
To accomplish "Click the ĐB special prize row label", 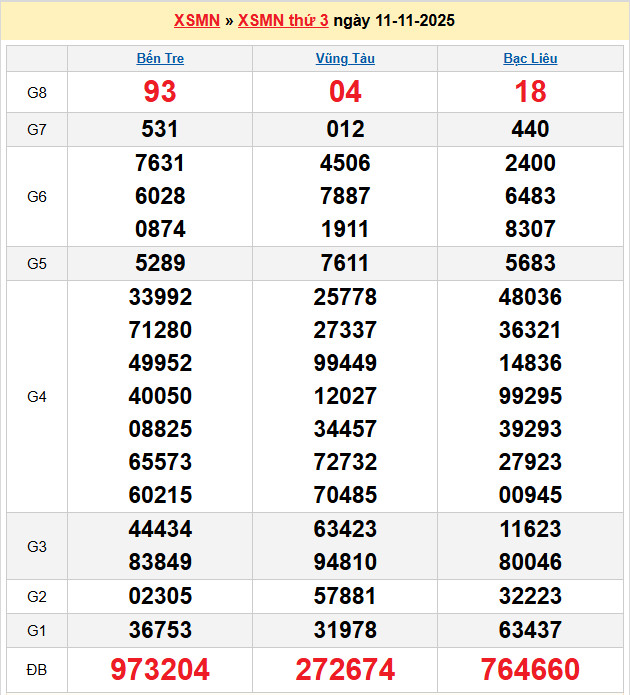I will click(x=37, y=669).
